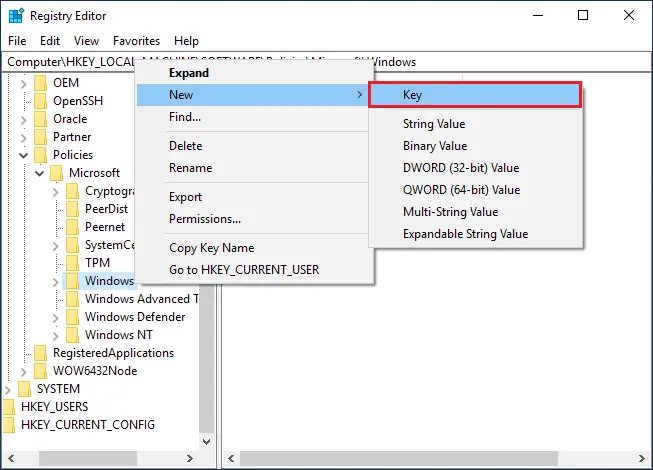This screenshot has width=653, height=470.
Task: Minimize the Registry Editor window
Action: tap(538, 15)
